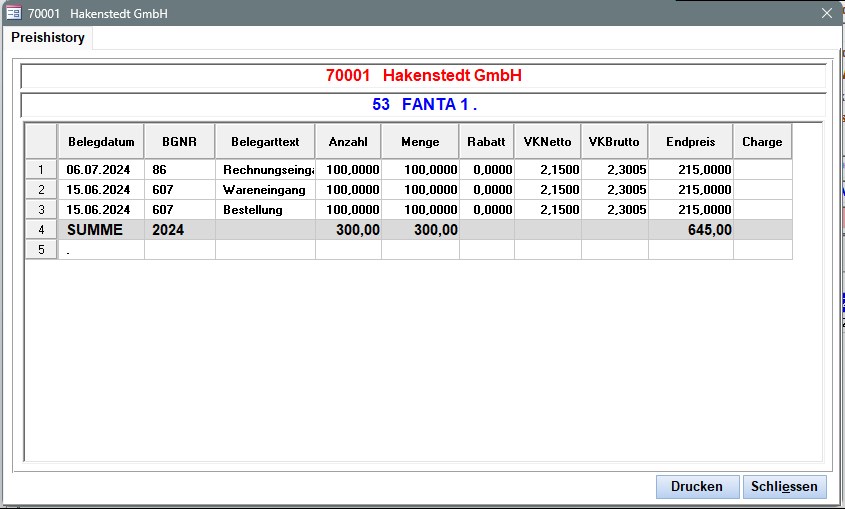845x509 pixels.
Task: Select row 1 via its row header
Action: tap(41, 170)
